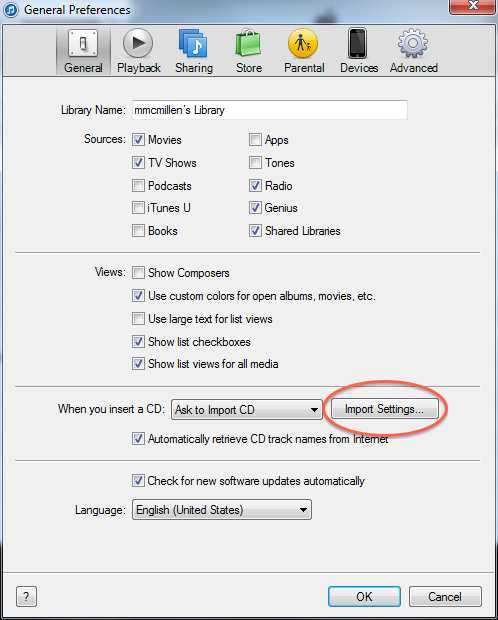Click the question mark help button
498x620 pixels.
27,596
